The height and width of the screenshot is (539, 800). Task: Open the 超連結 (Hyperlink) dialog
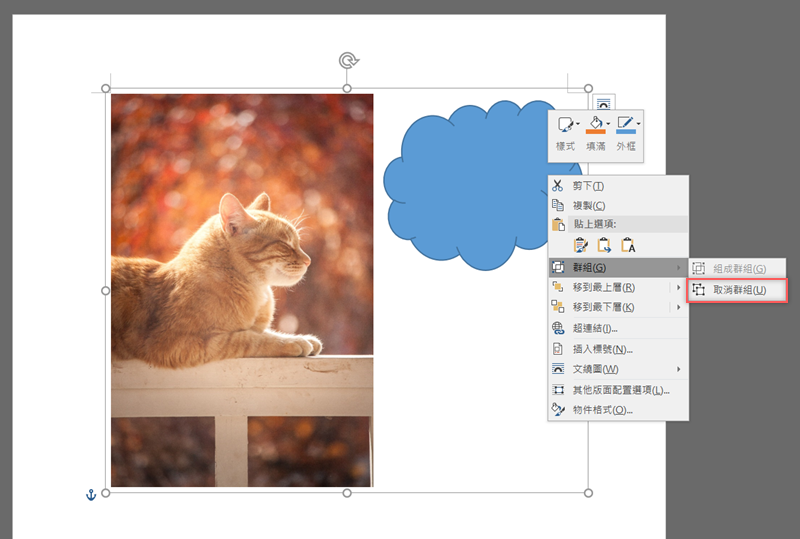pos(595,328)
